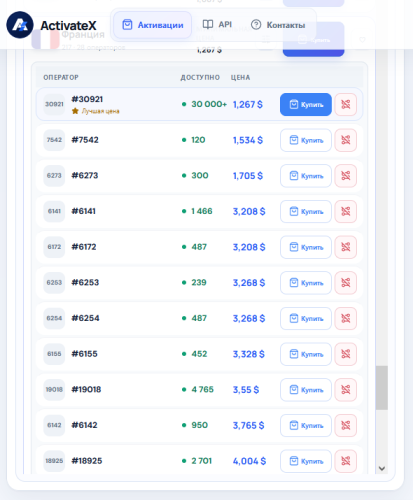Screen dimensions: 413x500
Task: Click red block icon for operator #6141
Action: 346,212
